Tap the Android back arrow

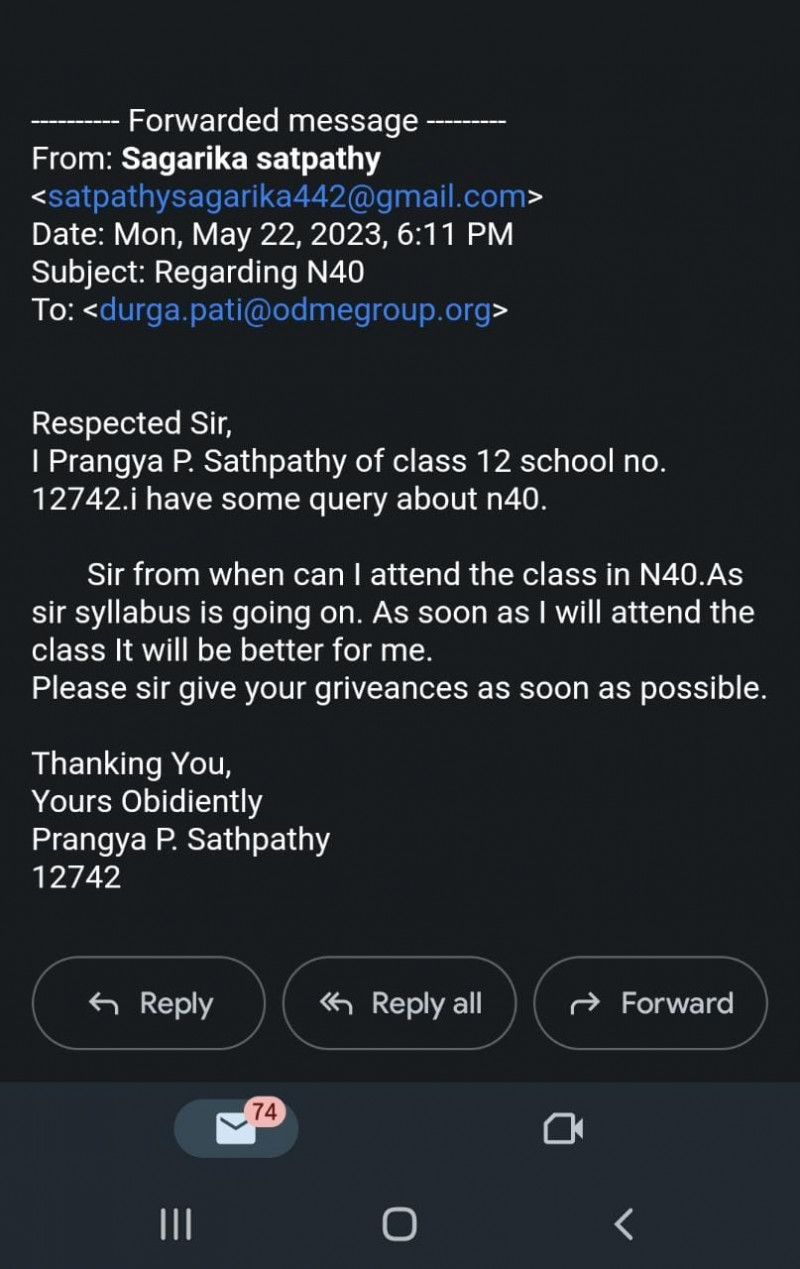click(623, 1223)
